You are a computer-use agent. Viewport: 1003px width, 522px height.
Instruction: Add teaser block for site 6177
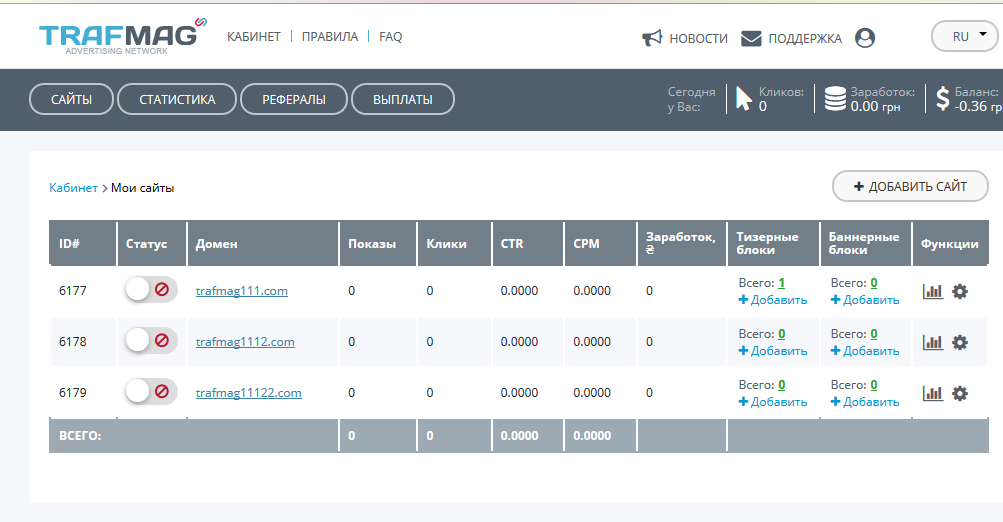click(772, 299)
